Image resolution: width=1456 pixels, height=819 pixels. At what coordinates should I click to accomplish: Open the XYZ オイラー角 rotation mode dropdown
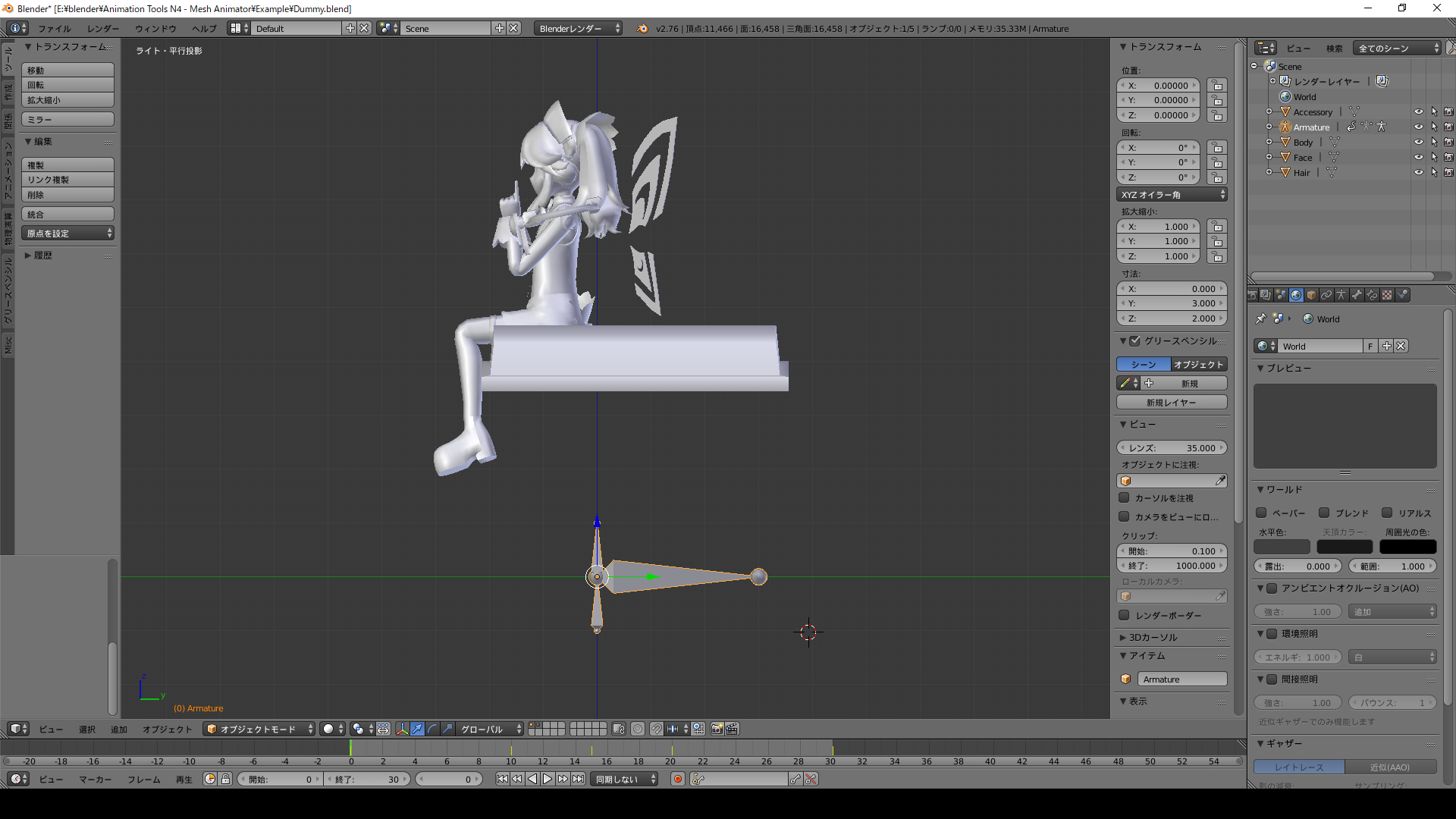(1172, 195)
